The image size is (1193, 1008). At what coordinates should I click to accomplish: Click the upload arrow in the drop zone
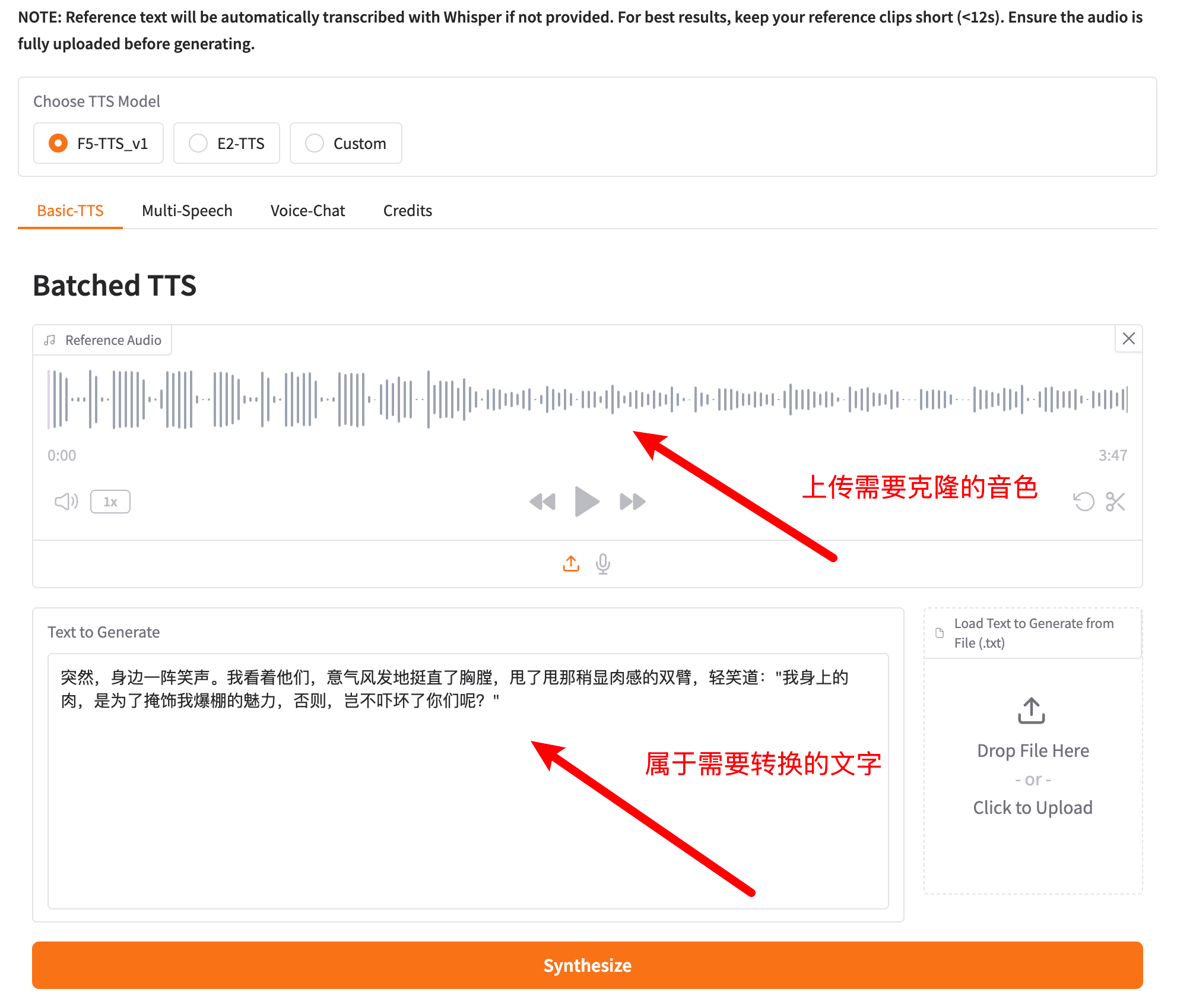[1032, 710]
